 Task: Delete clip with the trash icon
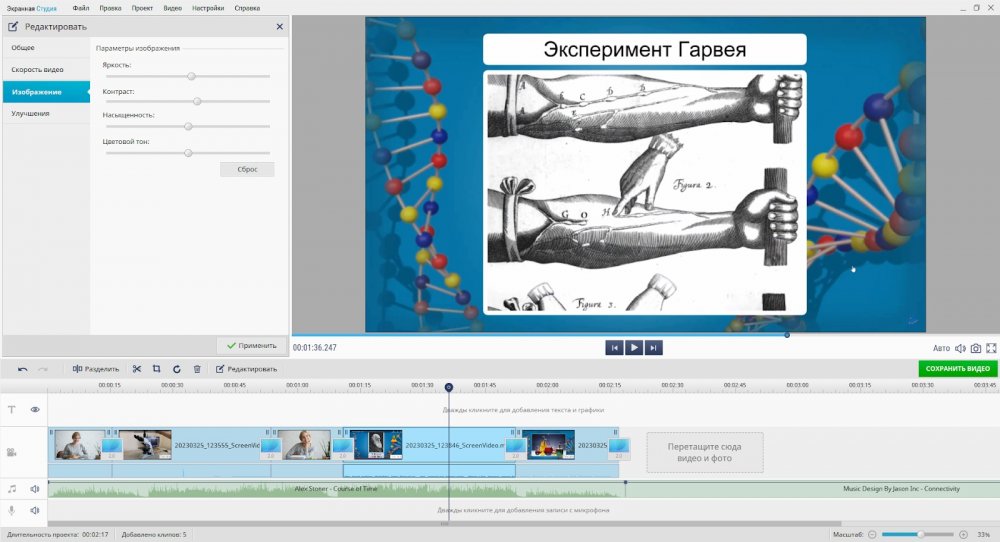(x=197, y=369)
